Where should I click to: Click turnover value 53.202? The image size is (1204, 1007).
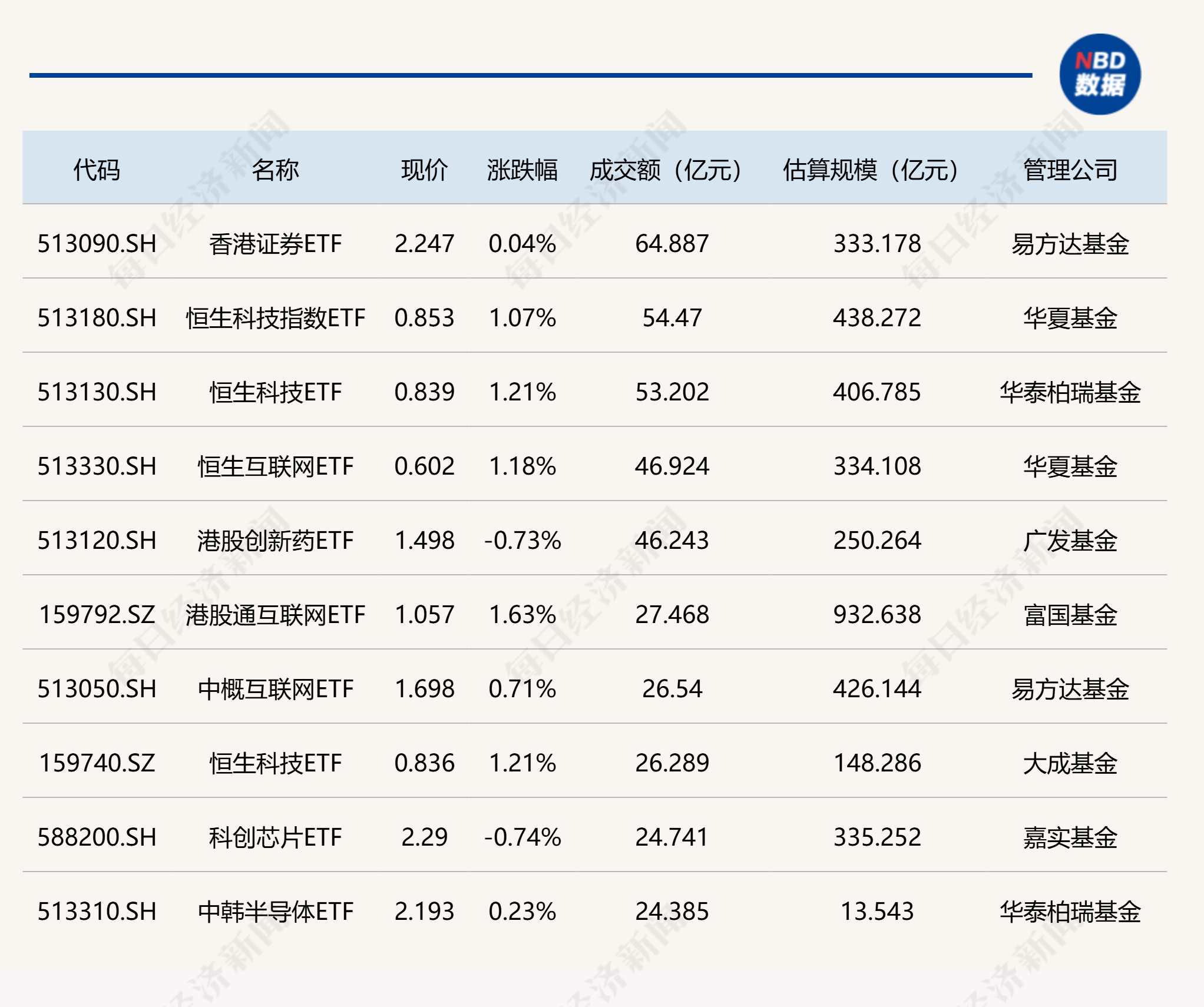pyautogui.click(x=672, y=392)
